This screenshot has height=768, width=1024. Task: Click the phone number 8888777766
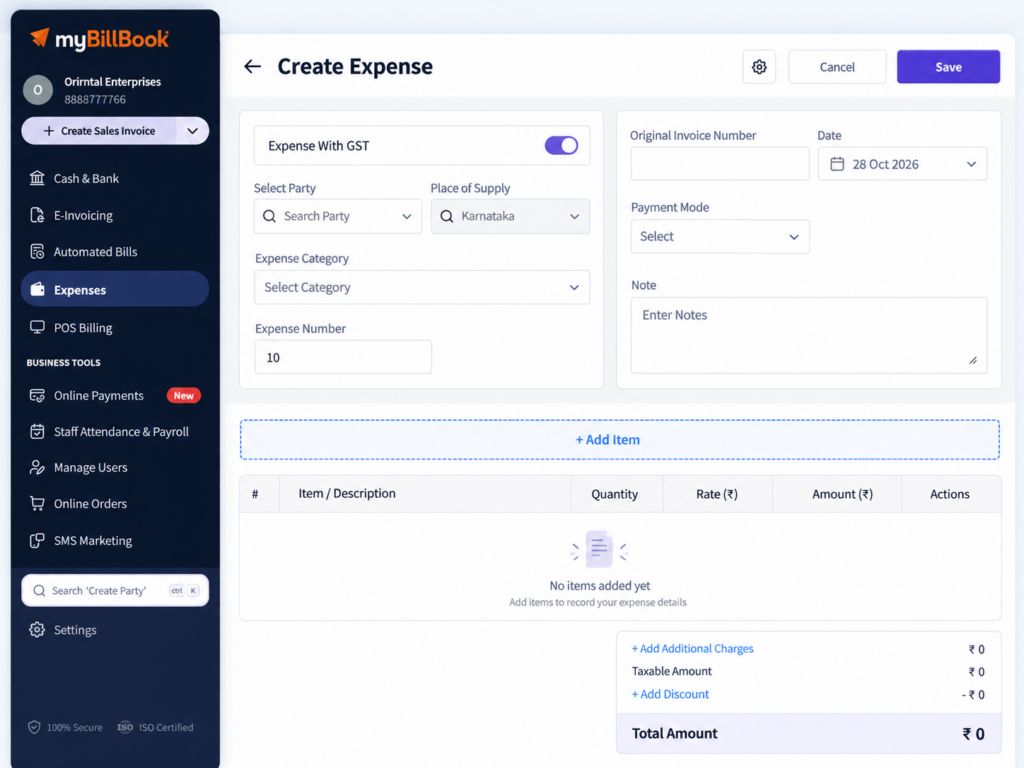point(95,99)
